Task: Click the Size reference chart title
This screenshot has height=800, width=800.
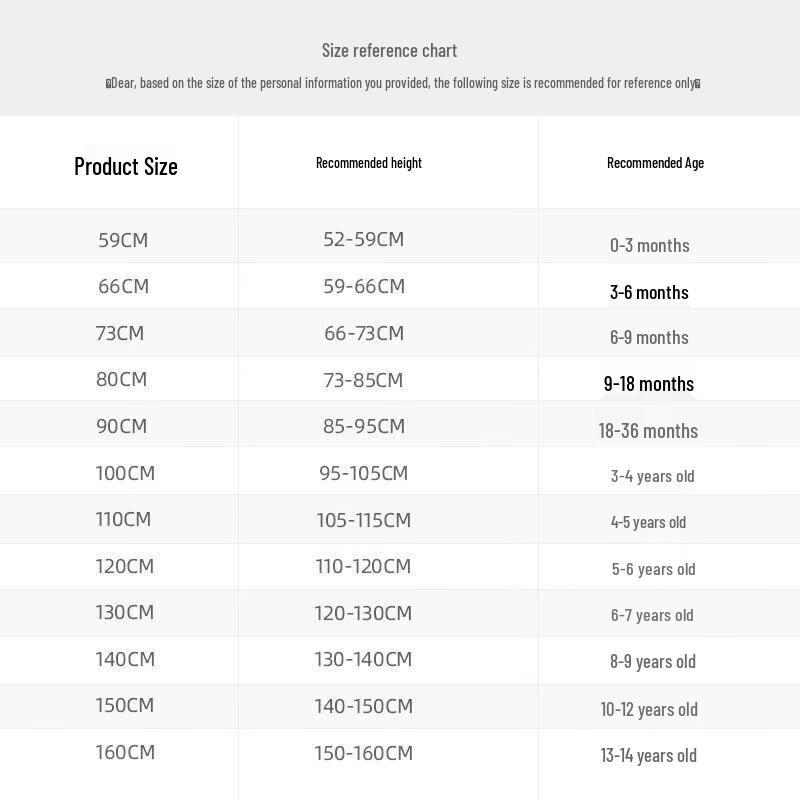Action: (x=389, y=50)
